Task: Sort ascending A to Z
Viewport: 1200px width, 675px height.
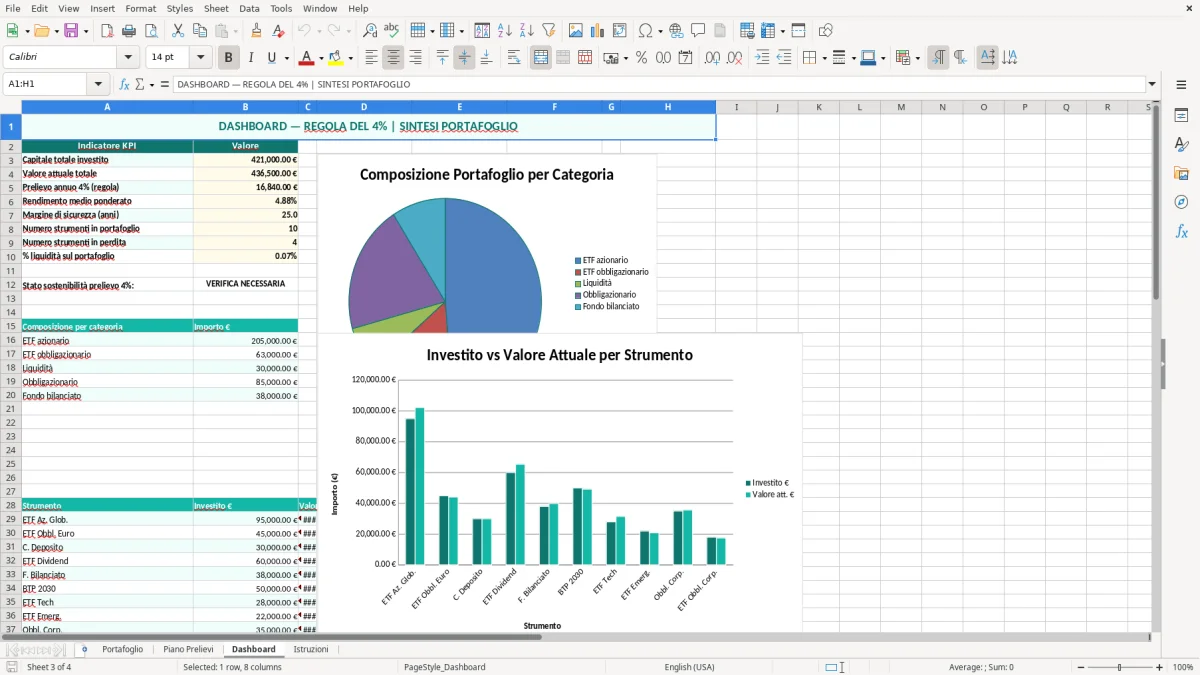Action: 505,31
